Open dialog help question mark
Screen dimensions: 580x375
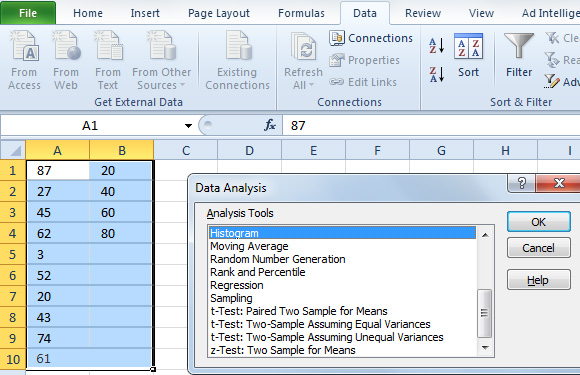(x=522, y=183)
